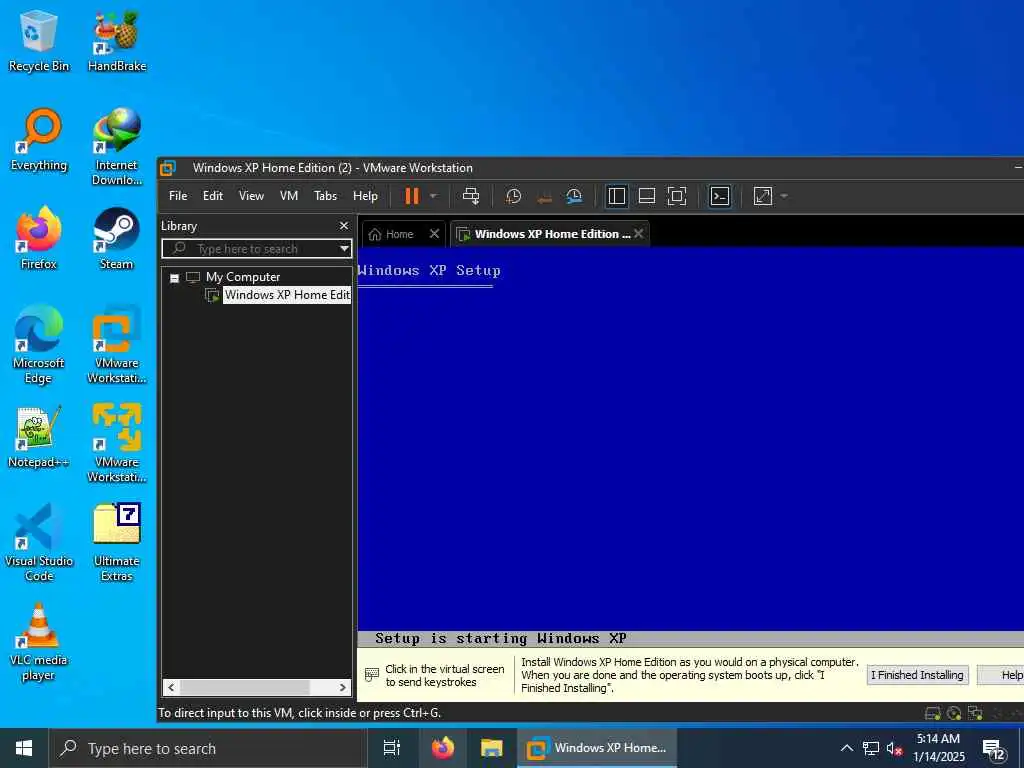Image resolution: width=1024 pixels, height=768 pixels.
Task: Click Windows XP Home taskbar button
Action: (597, 748)
